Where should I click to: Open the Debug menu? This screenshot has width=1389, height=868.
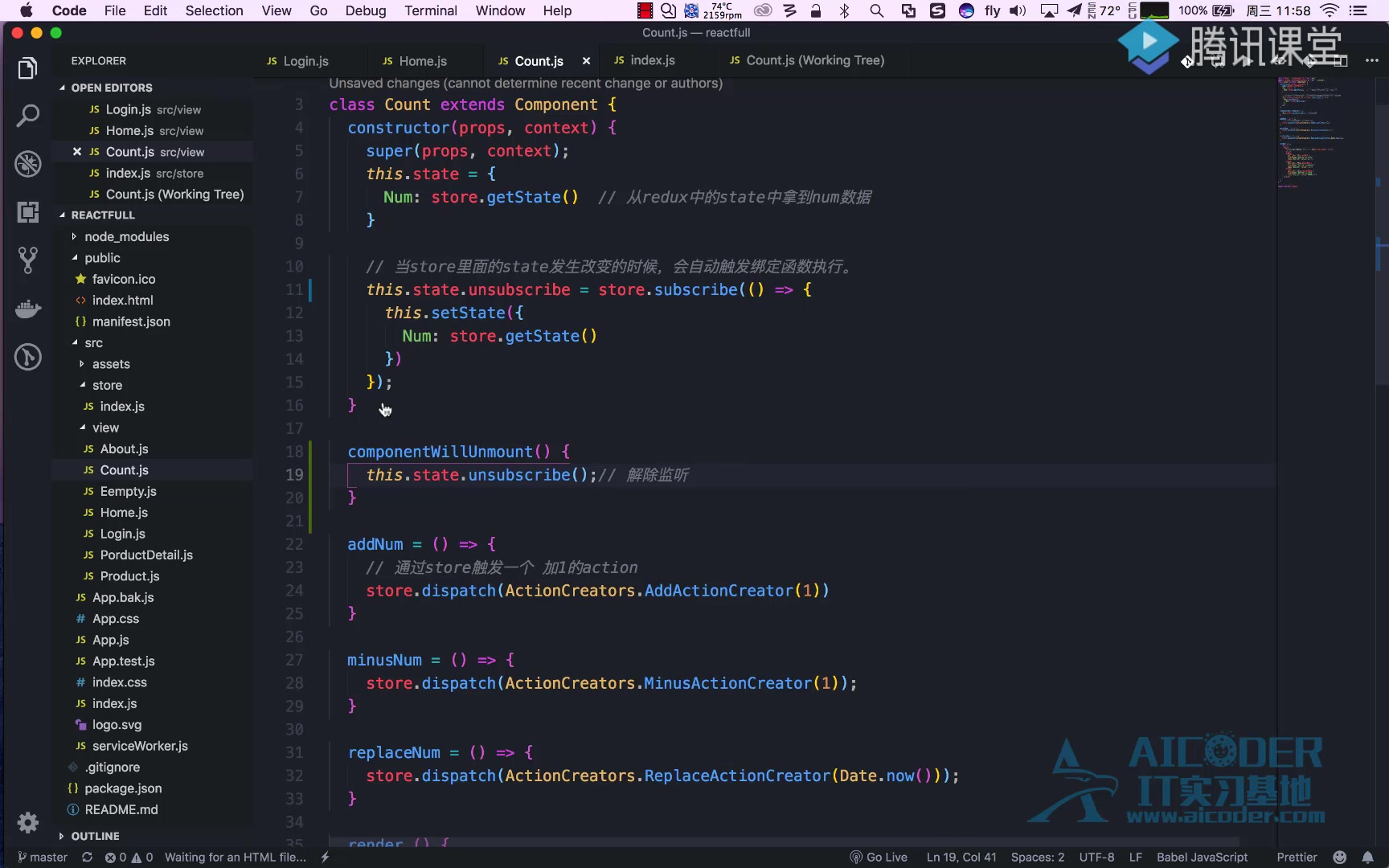click(x=366, y=10)
